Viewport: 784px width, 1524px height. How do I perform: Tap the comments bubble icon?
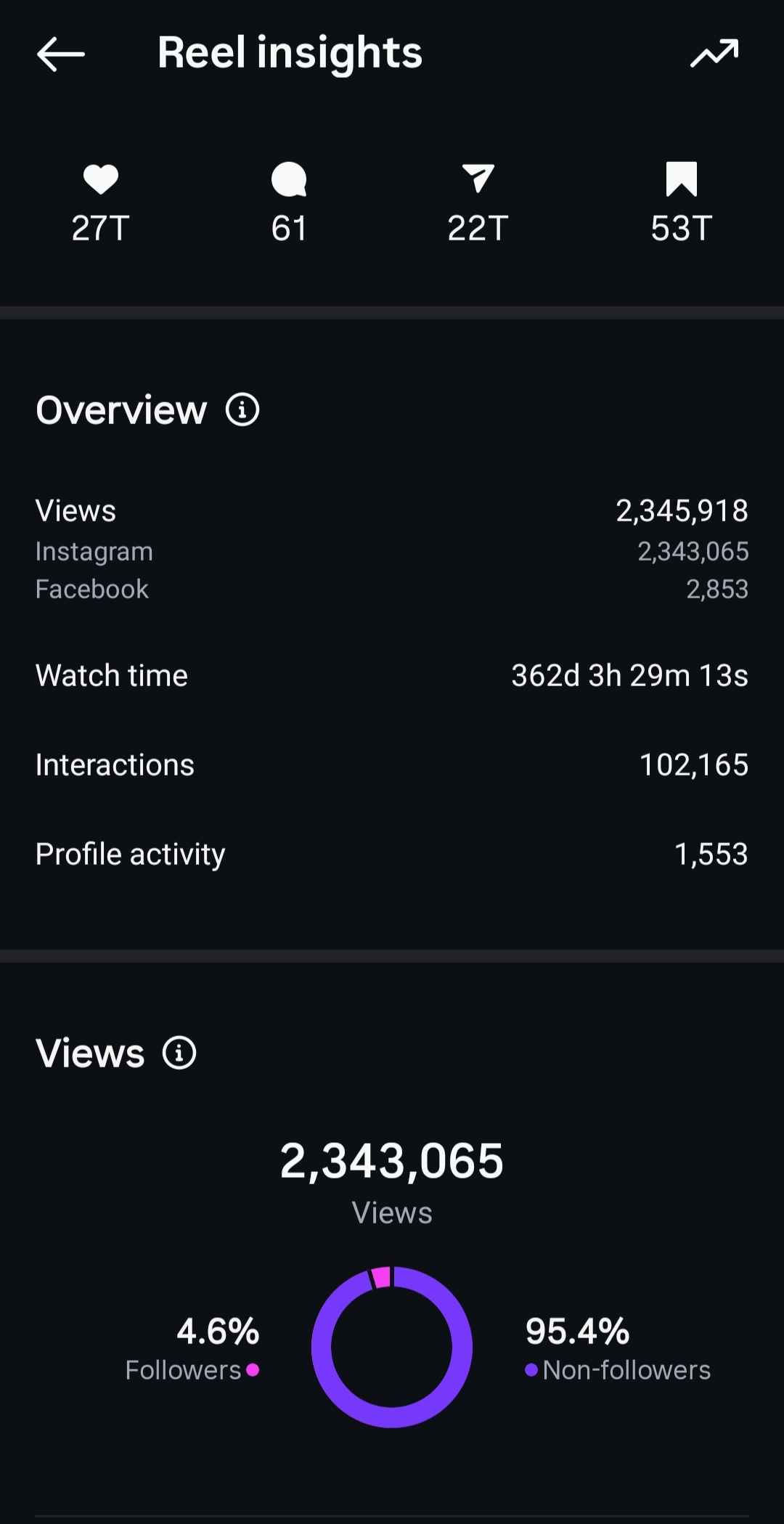point(289,179)
